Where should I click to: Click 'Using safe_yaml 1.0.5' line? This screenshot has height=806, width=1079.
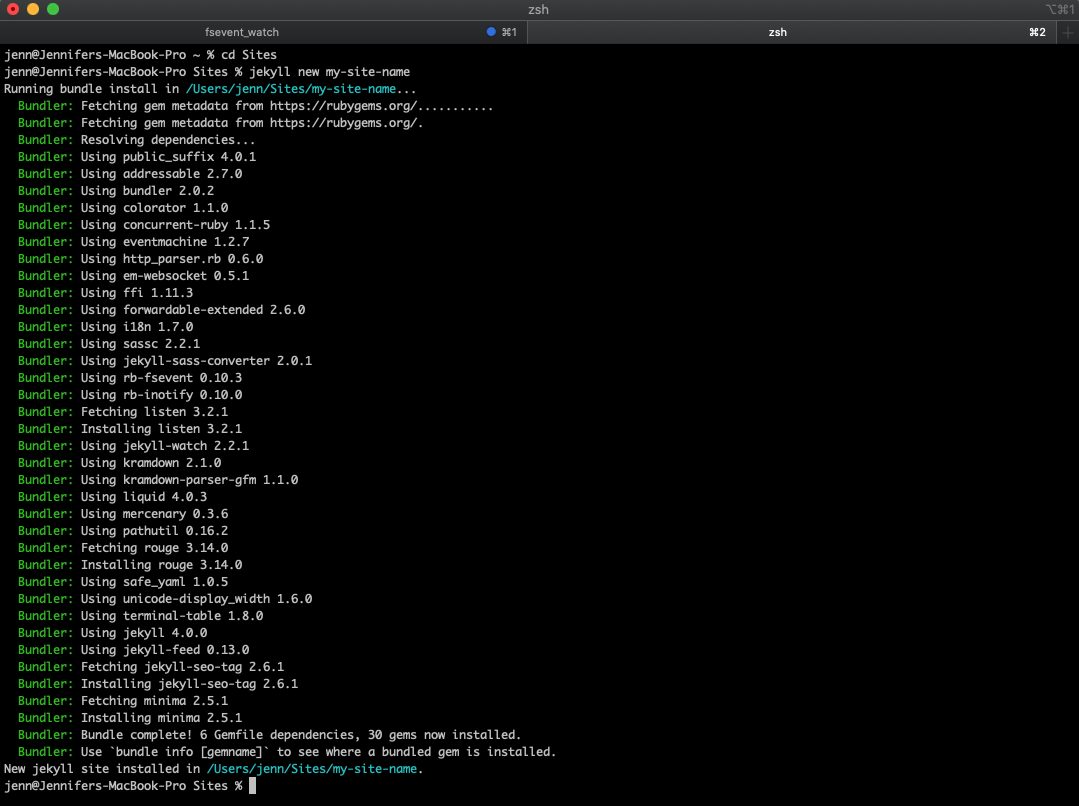[x=154, y=582]
